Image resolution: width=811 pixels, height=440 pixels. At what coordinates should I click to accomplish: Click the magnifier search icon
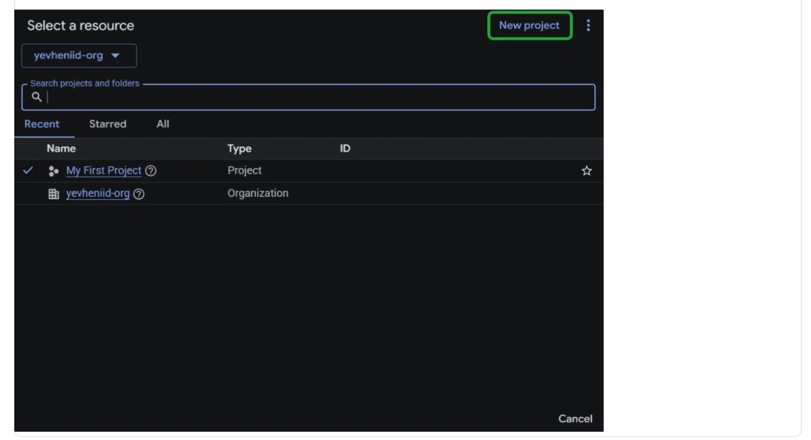[x=36, y=97]
